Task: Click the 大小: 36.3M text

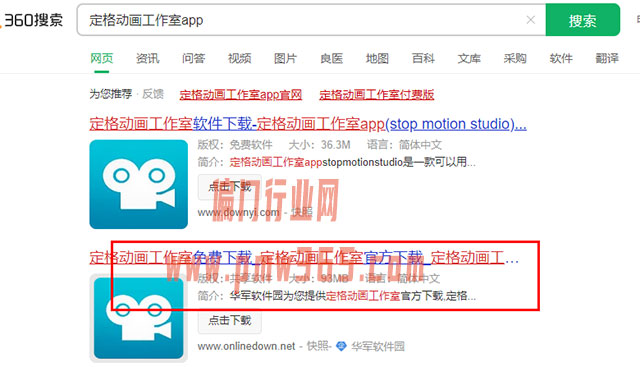Action: tap(319, 145)
